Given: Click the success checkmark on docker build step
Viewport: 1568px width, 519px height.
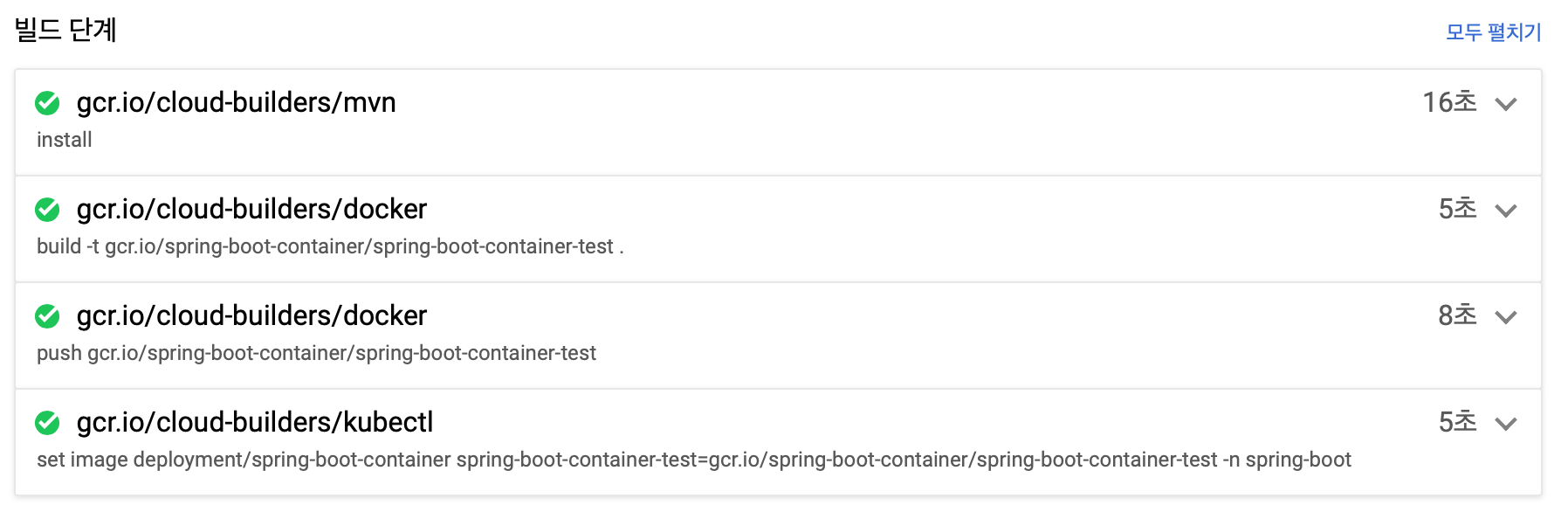Looking at the screenshot, I should (47, 210).
